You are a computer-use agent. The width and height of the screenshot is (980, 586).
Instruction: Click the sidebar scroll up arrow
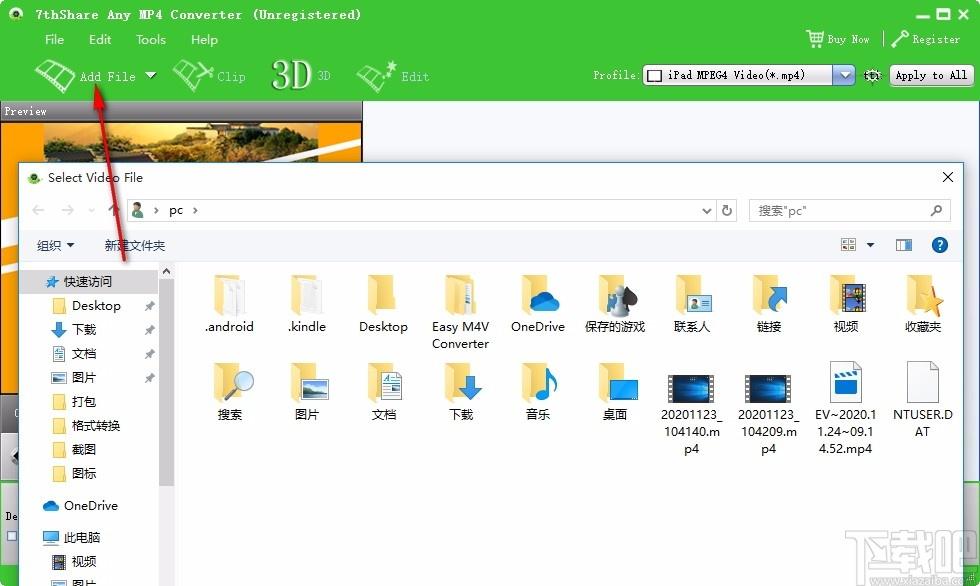pos(166,272)
